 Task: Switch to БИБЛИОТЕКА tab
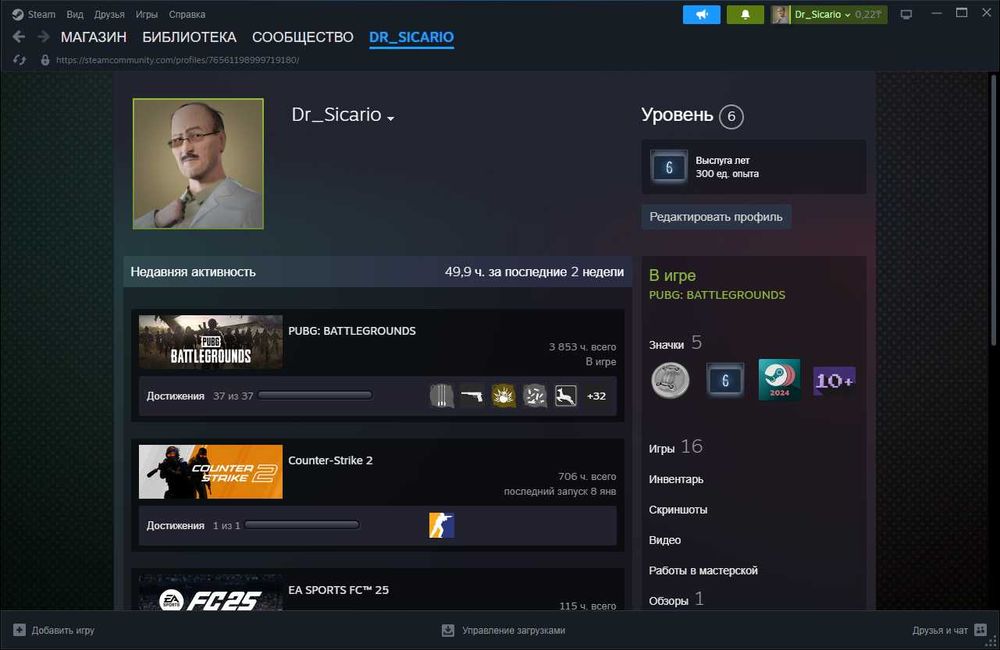[189, 37]
